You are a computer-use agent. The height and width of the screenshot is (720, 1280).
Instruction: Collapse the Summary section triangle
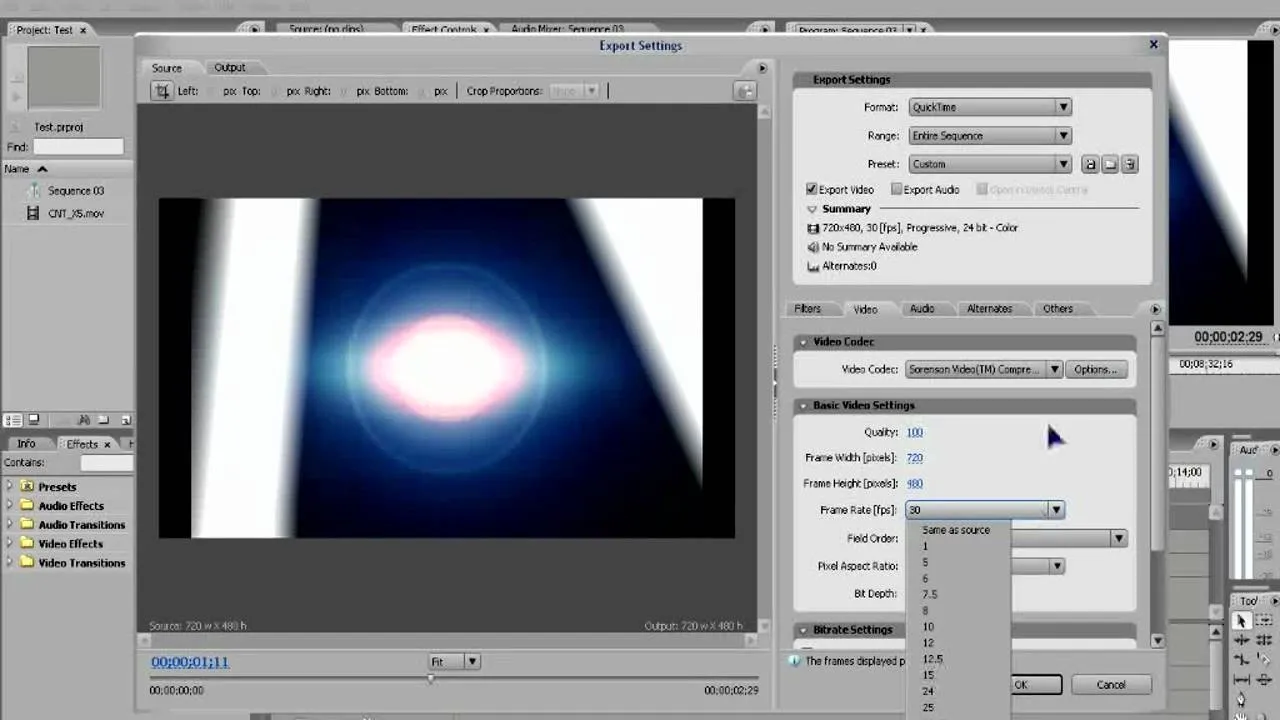(812, 209)
